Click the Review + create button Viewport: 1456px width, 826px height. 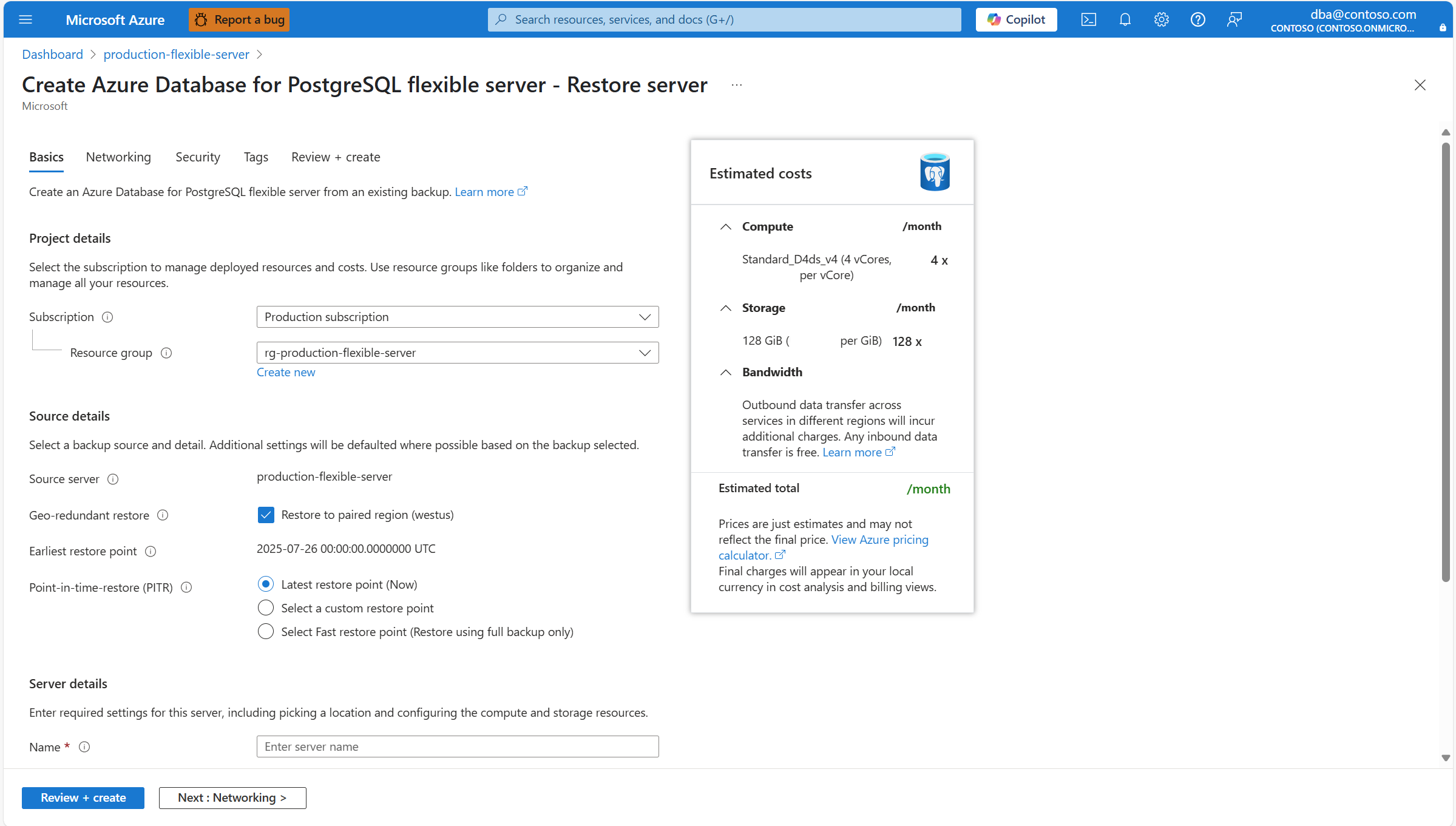click(83, 797)
